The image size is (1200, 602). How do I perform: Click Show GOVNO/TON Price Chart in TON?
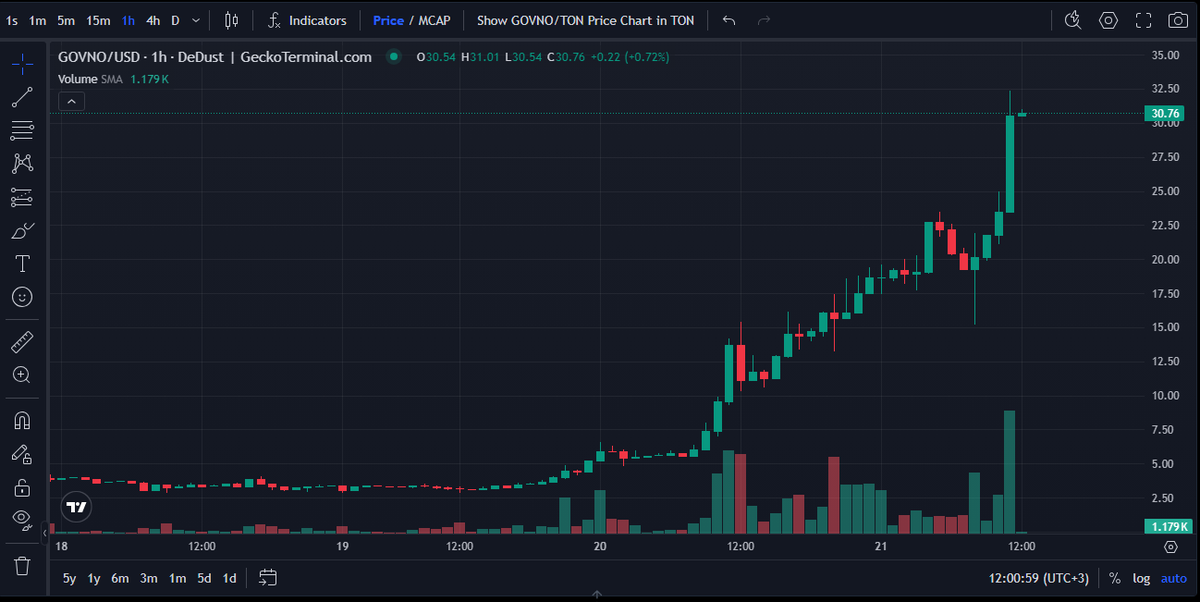click(585, 20)
